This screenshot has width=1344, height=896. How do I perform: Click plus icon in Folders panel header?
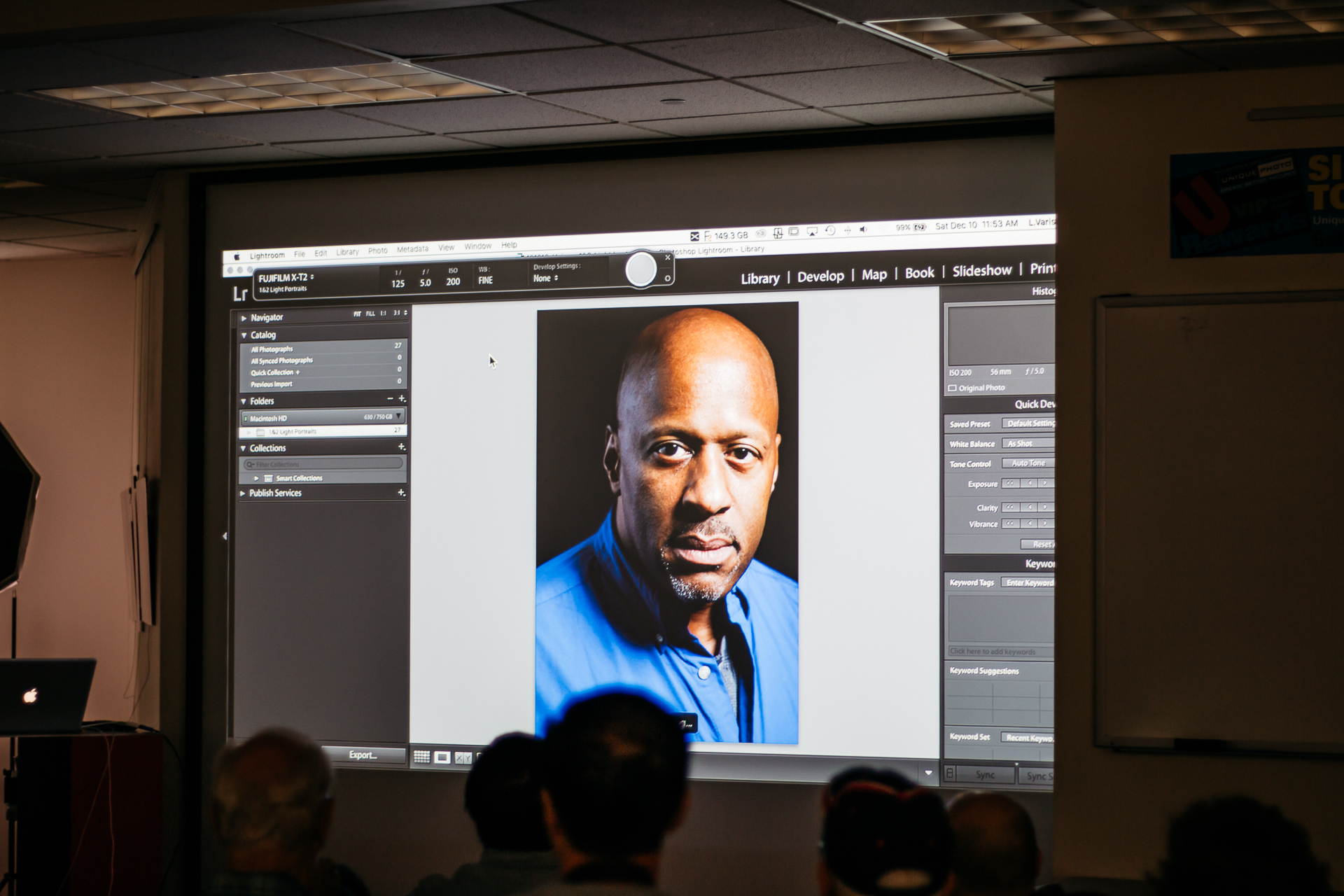tap(402, 398)
